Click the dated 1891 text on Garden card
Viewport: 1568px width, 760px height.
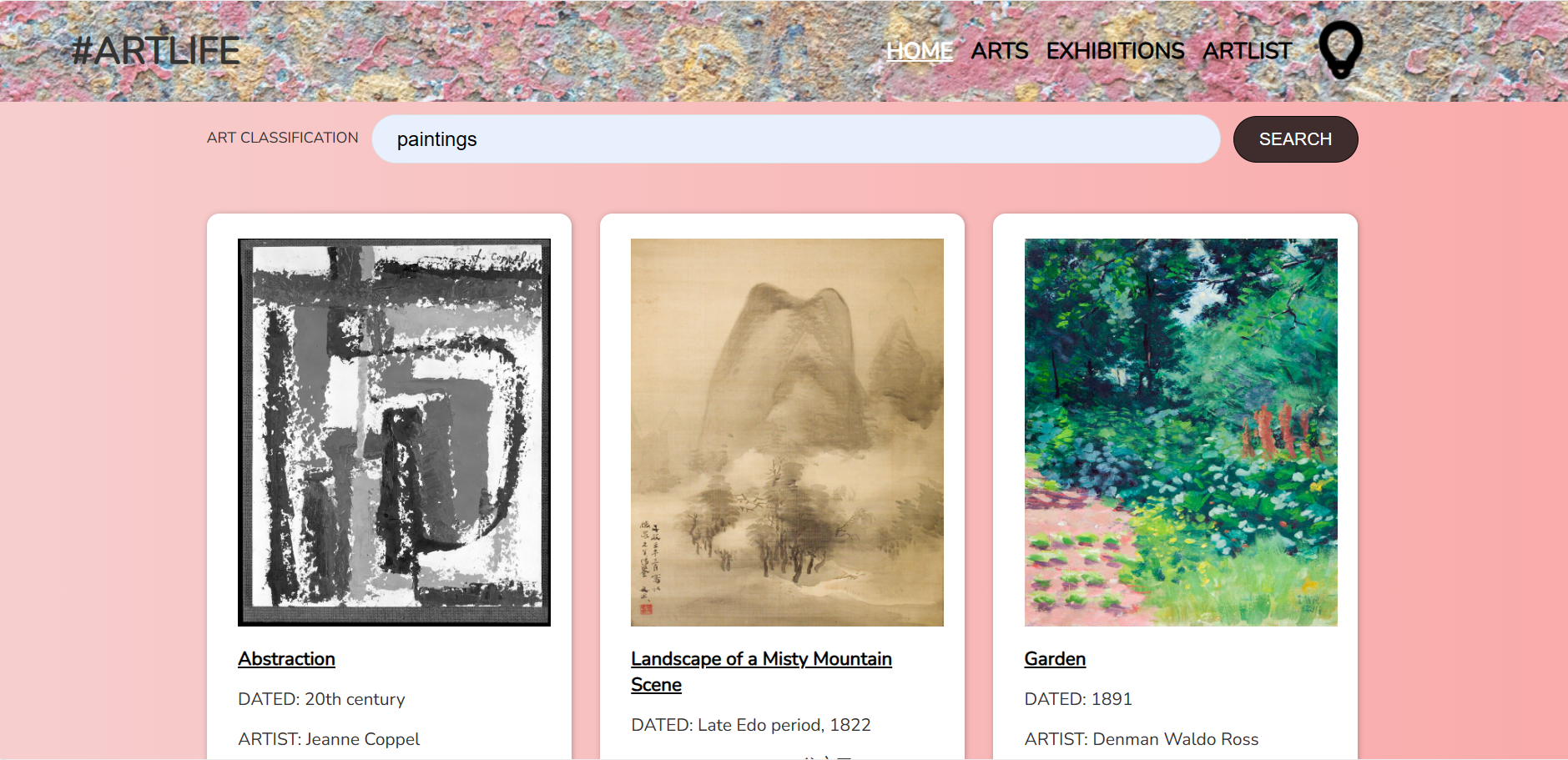pyautogui.click(x=1077, y=699)
